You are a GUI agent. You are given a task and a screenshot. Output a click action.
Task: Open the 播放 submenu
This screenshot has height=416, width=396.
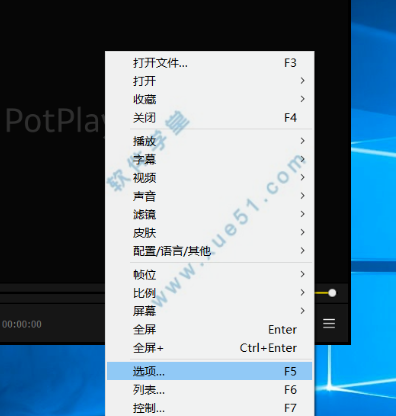(209, 141)
